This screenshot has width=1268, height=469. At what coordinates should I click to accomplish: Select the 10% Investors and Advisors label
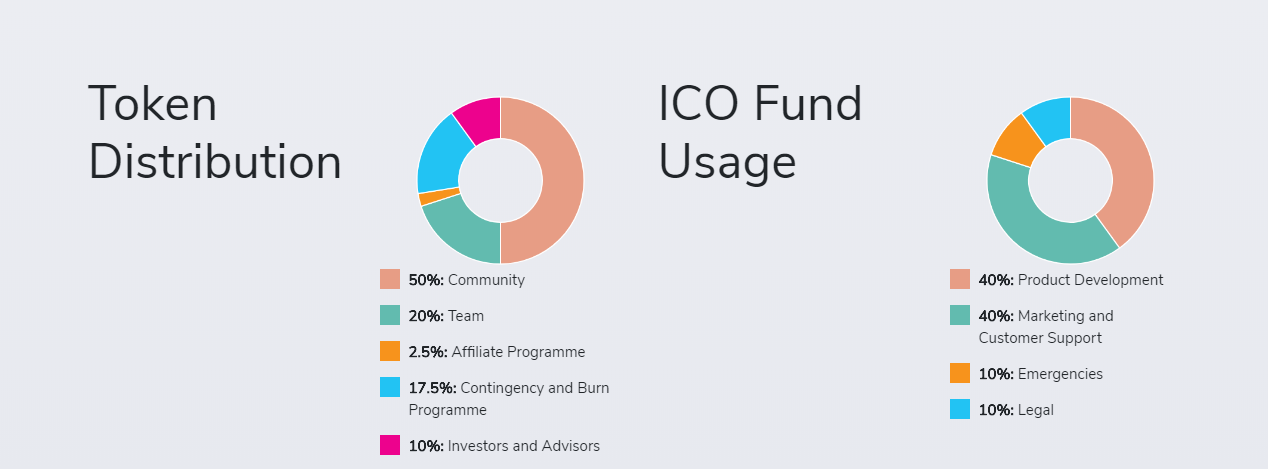tap(504, 446)
